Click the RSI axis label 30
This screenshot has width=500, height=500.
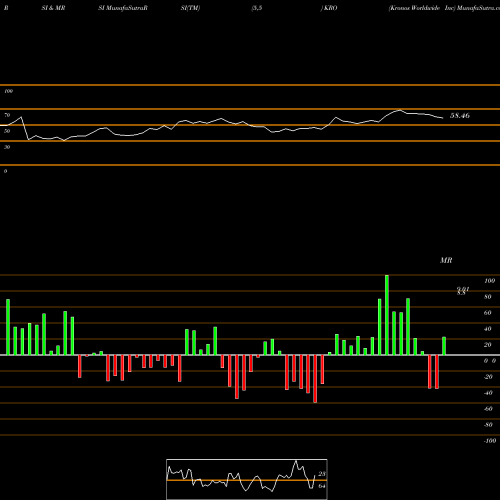point(7,147)
